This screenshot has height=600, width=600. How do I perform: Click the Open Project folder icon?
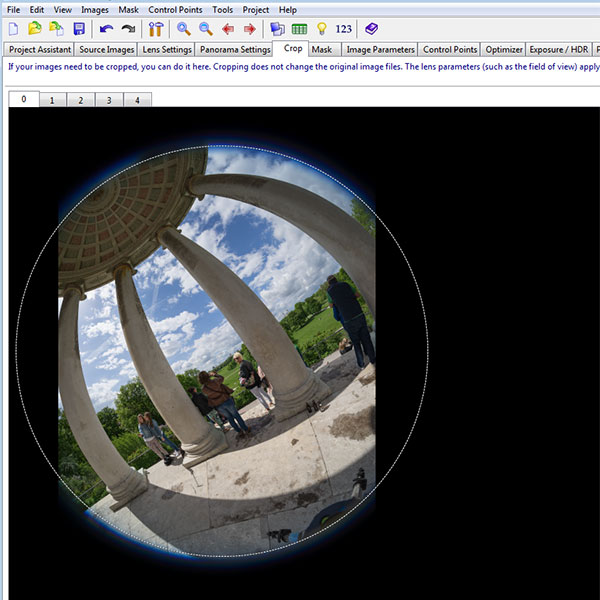[x=35, y=29]
